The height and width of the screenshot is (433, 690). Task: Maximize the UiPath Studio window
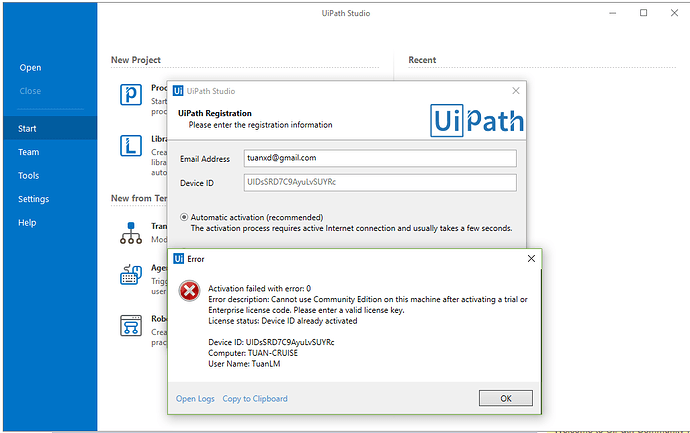click(643, 13)
